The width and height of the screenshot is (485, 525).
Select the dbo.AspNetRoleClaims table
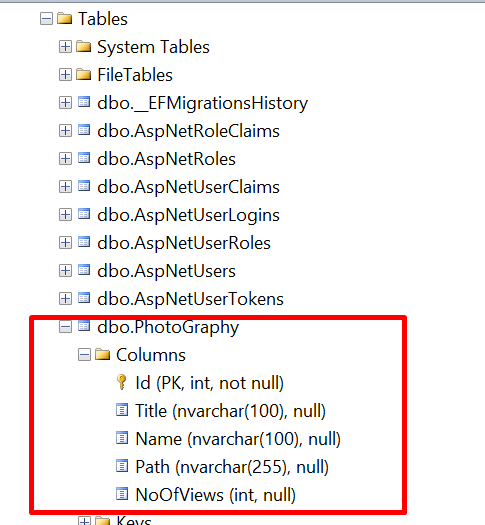[188, 131]
